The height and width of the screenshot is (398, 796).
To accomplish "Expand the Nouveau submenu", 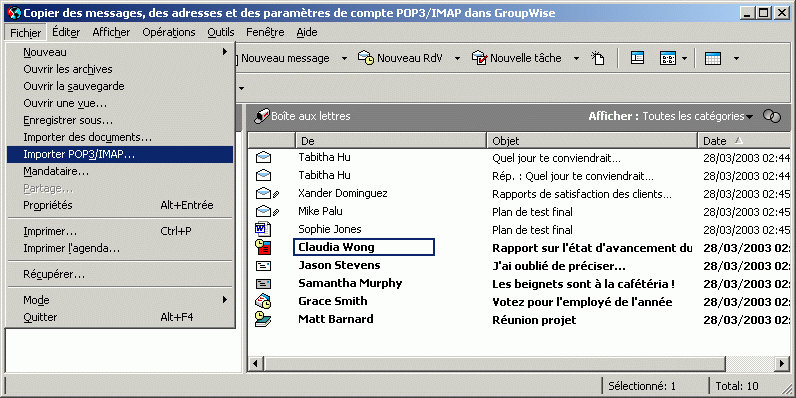I will (x=120, y=52).
